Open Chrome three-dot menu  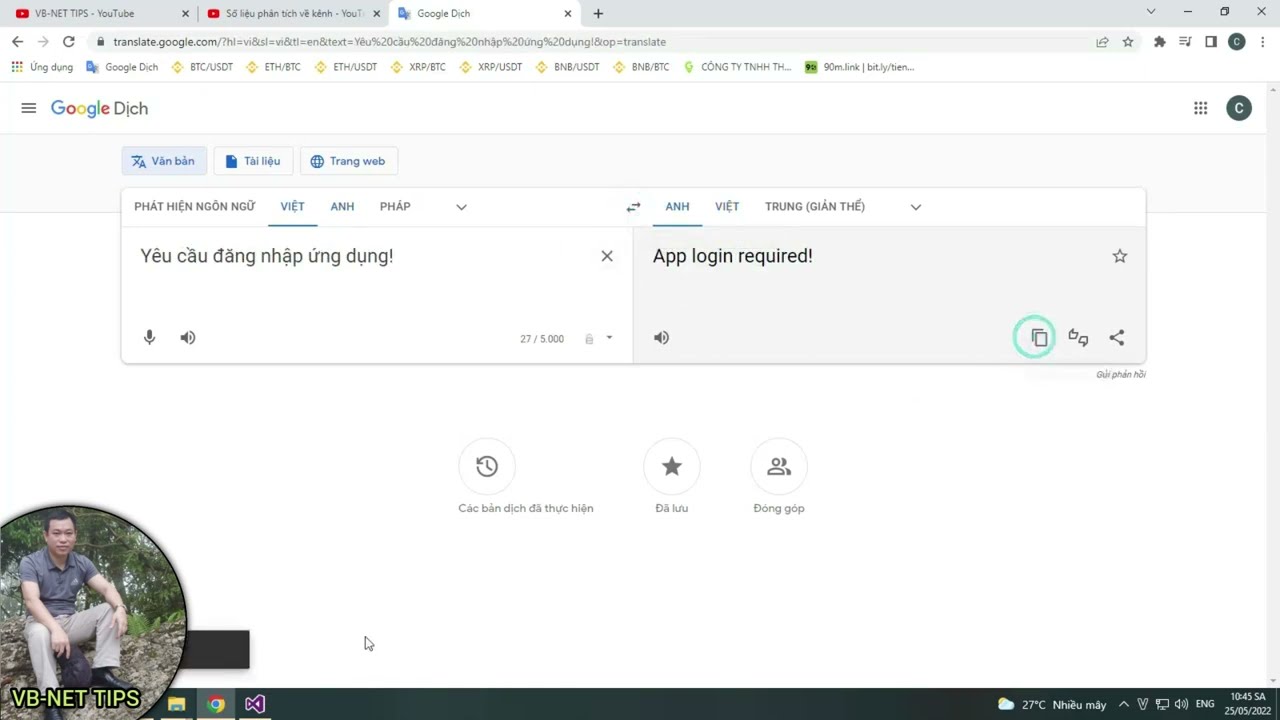pyautogui.click(x=1263, y=42)
